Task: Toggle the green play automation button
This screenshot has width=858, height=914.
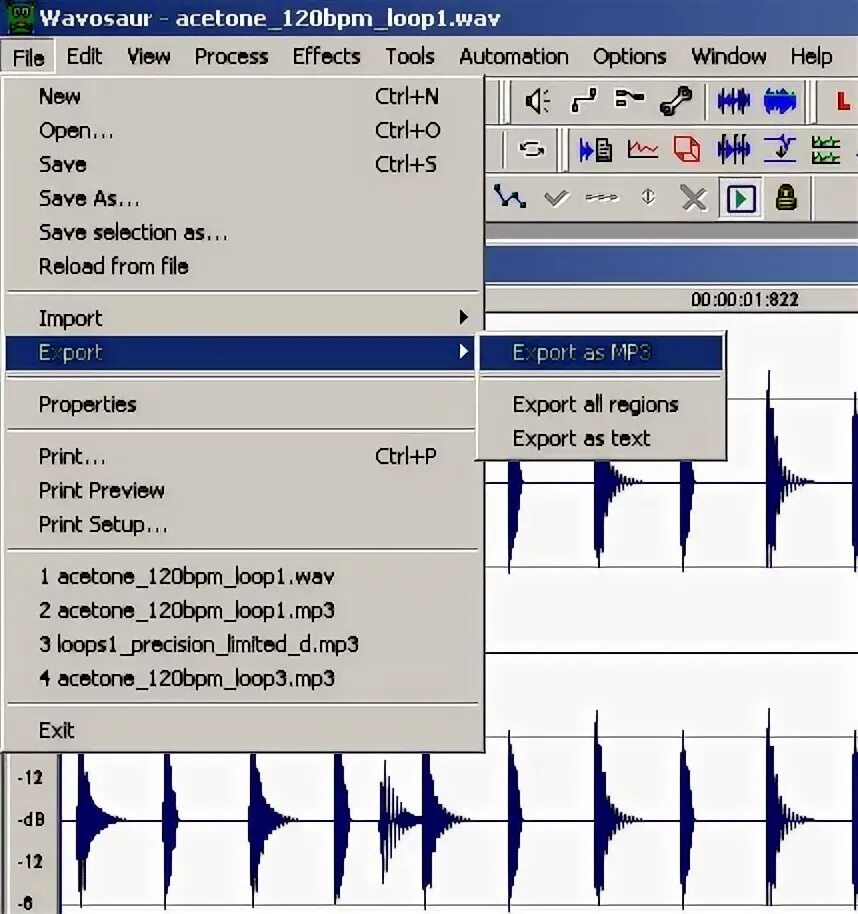Action: (740, 199)
